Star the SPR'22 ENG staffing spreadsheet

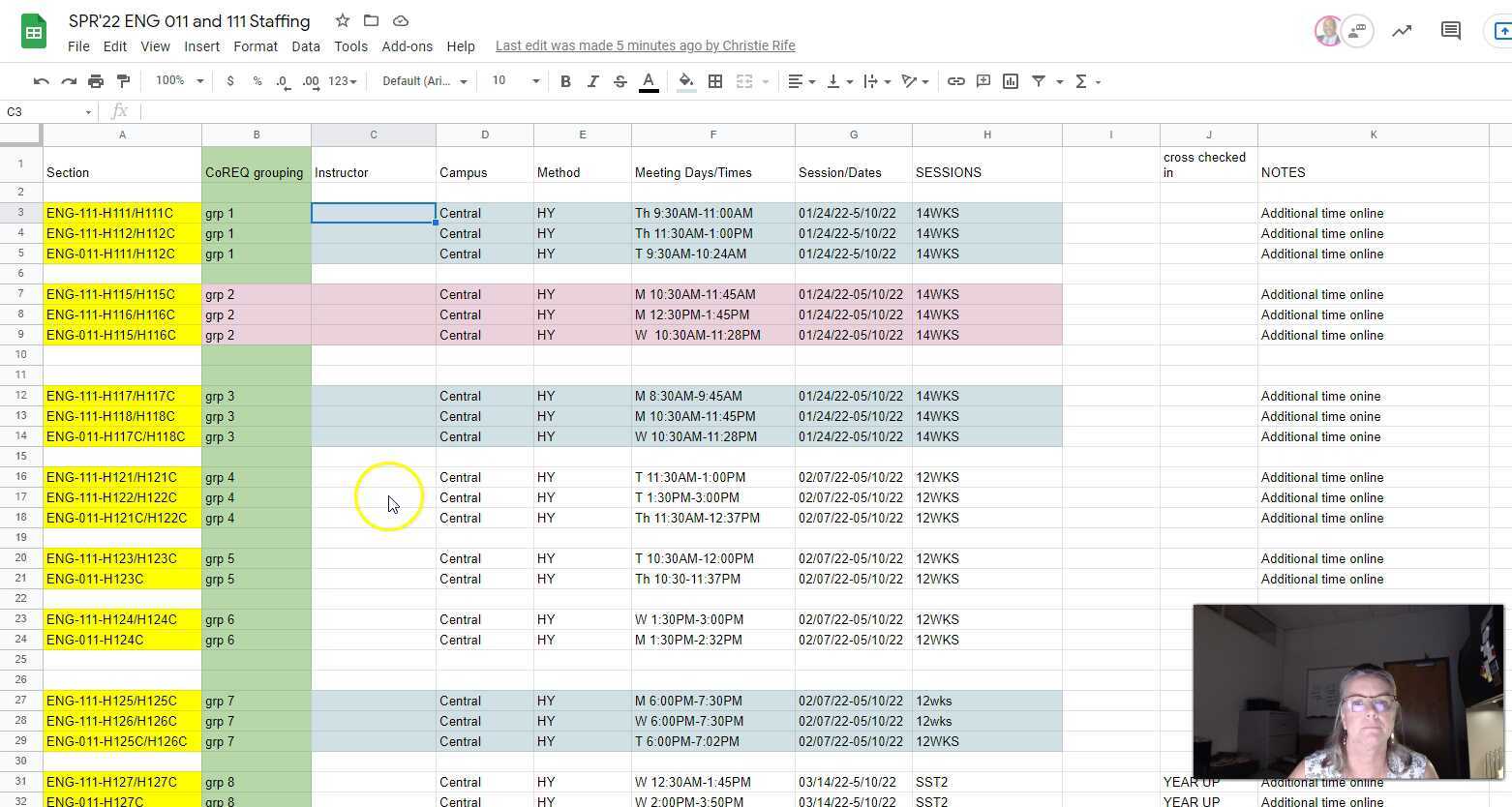(x=342, y=20)
